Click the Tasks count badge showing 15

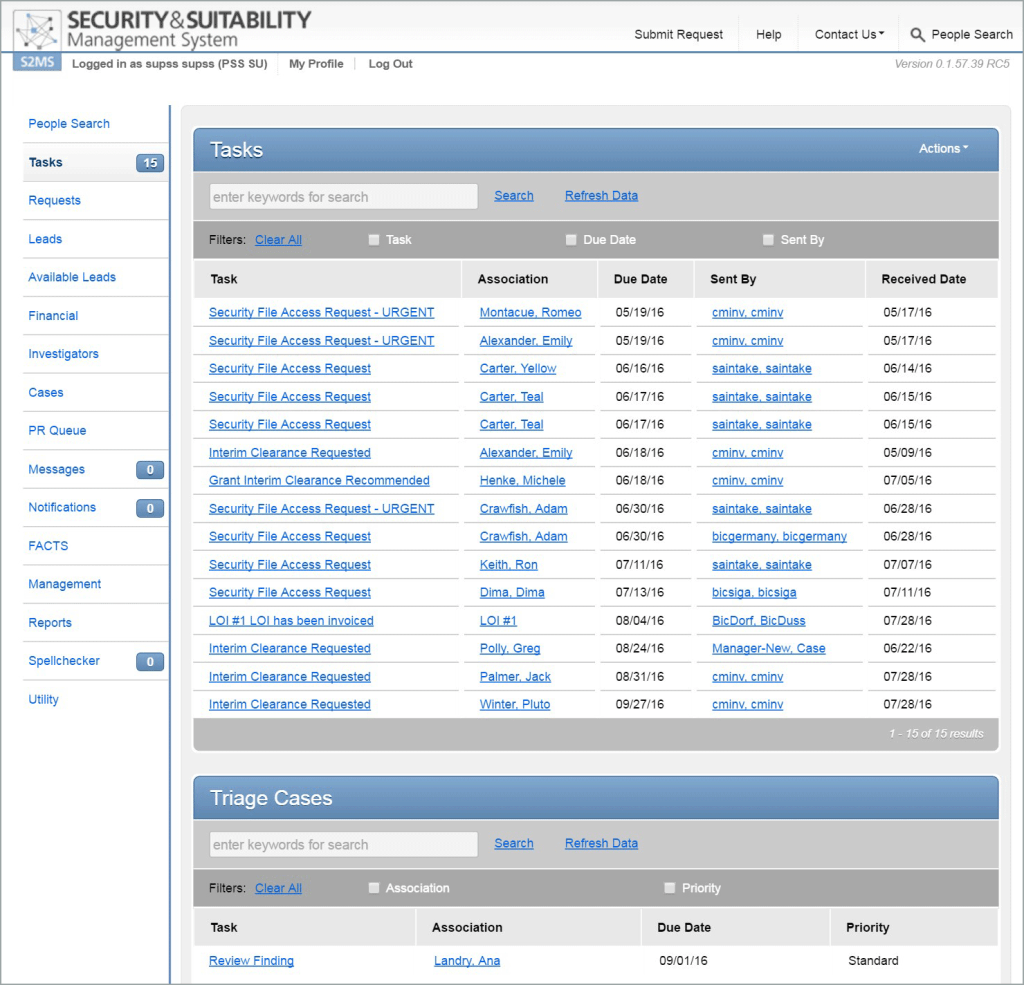point(150,163)
